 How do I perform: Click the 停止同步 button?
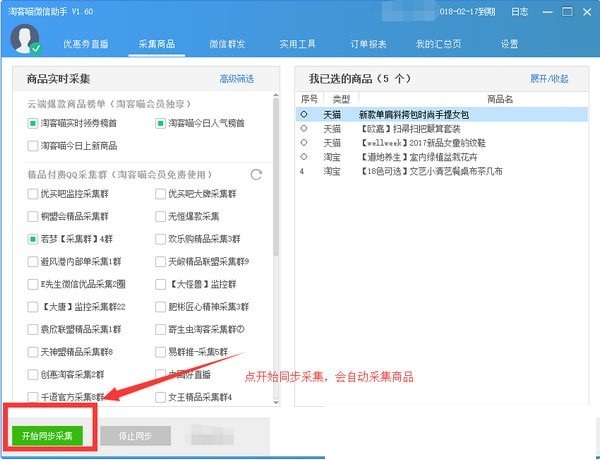click(135, 436)
